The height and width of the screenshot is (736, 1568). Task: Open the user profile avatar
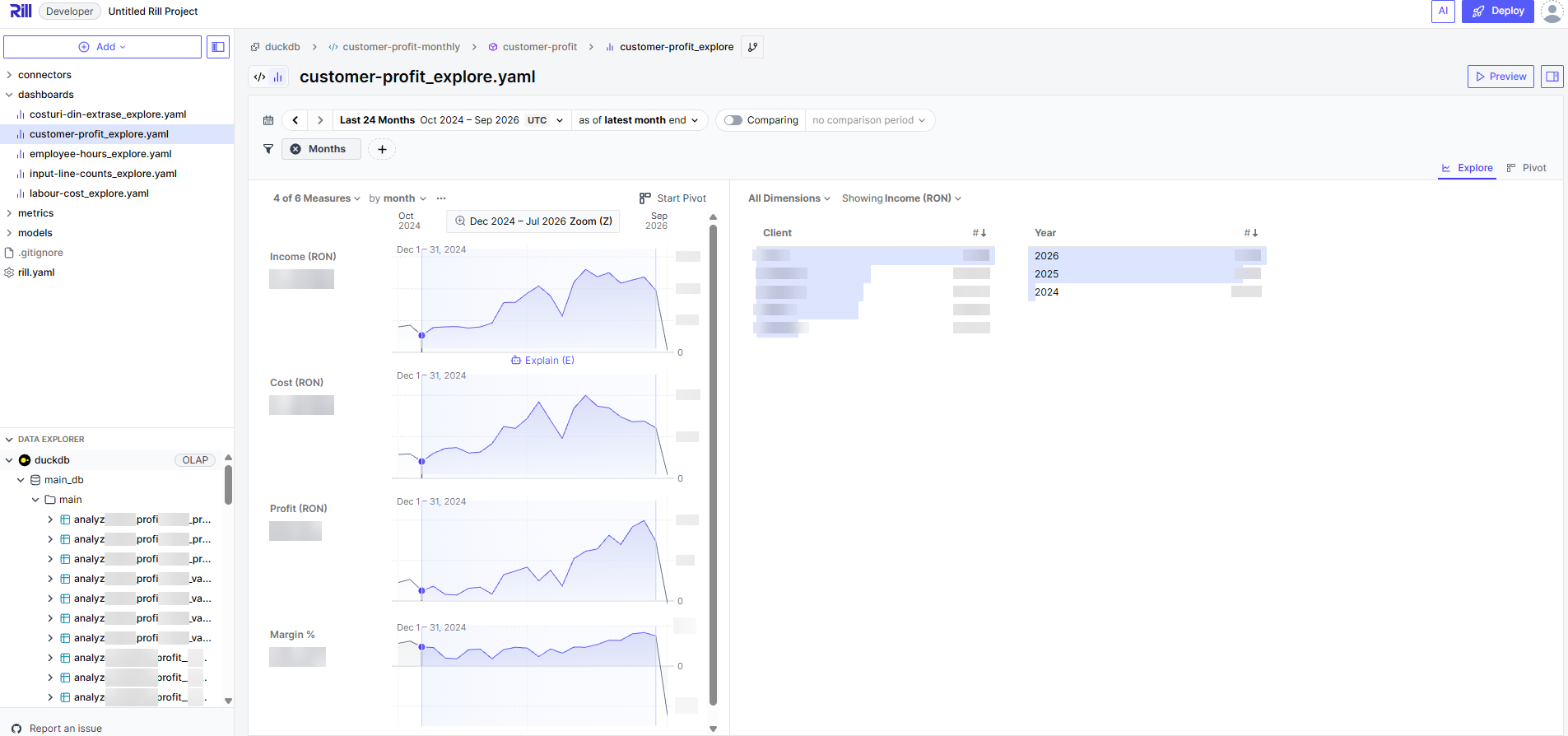[1552, 11]
